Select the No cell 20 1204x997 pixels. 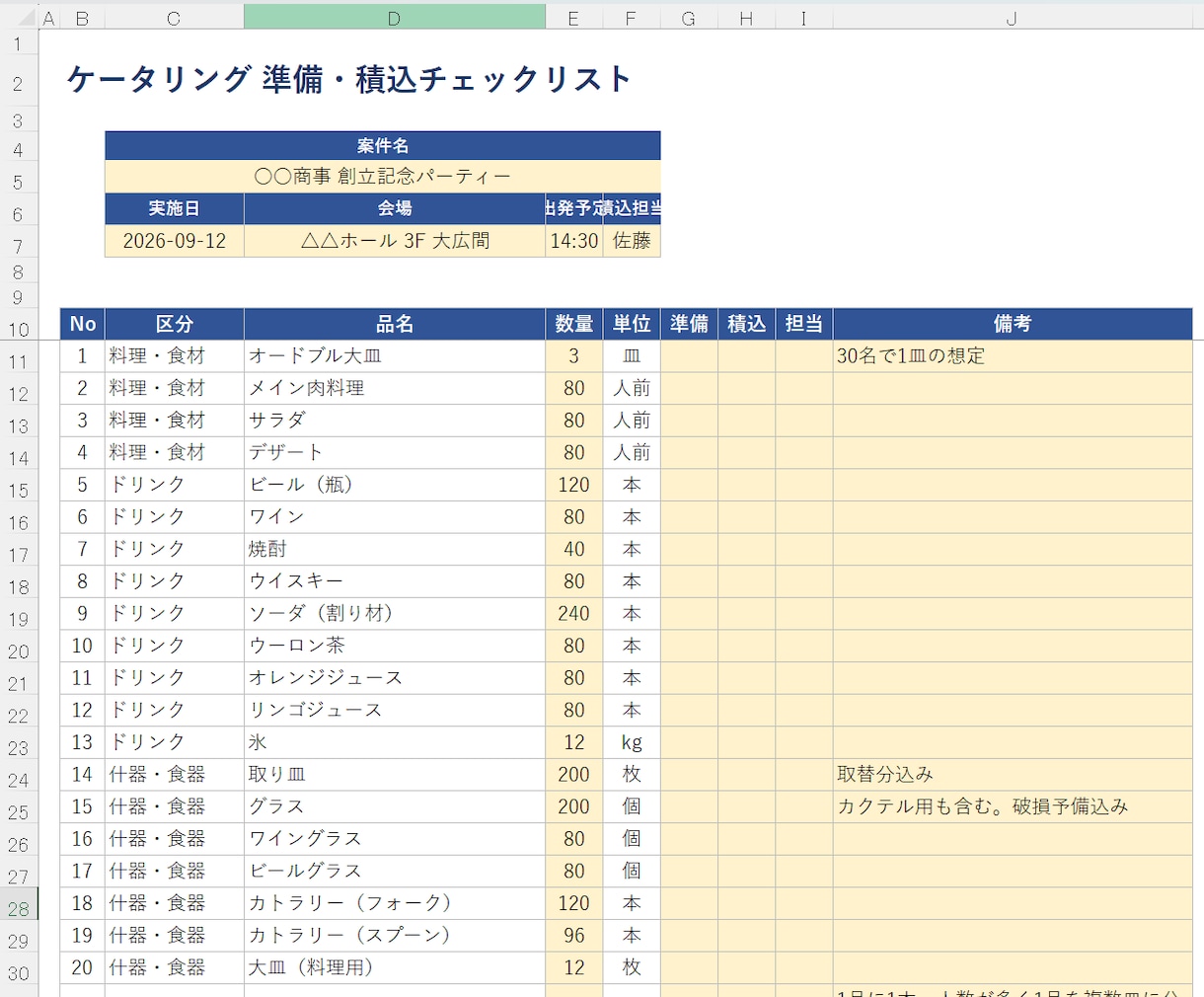pos(83,967)
